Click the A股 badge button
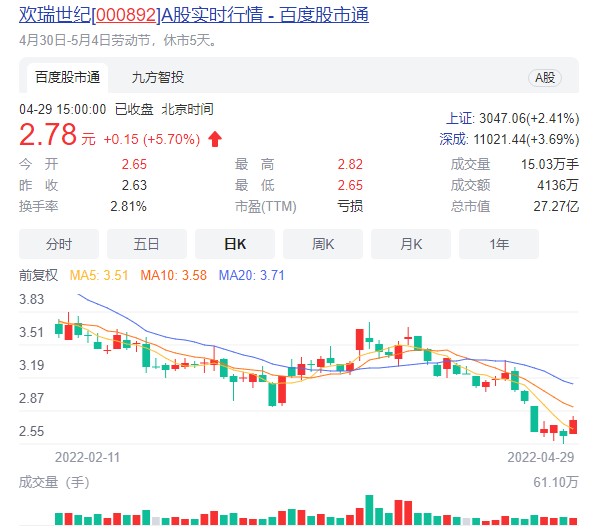 click(545, 78)
